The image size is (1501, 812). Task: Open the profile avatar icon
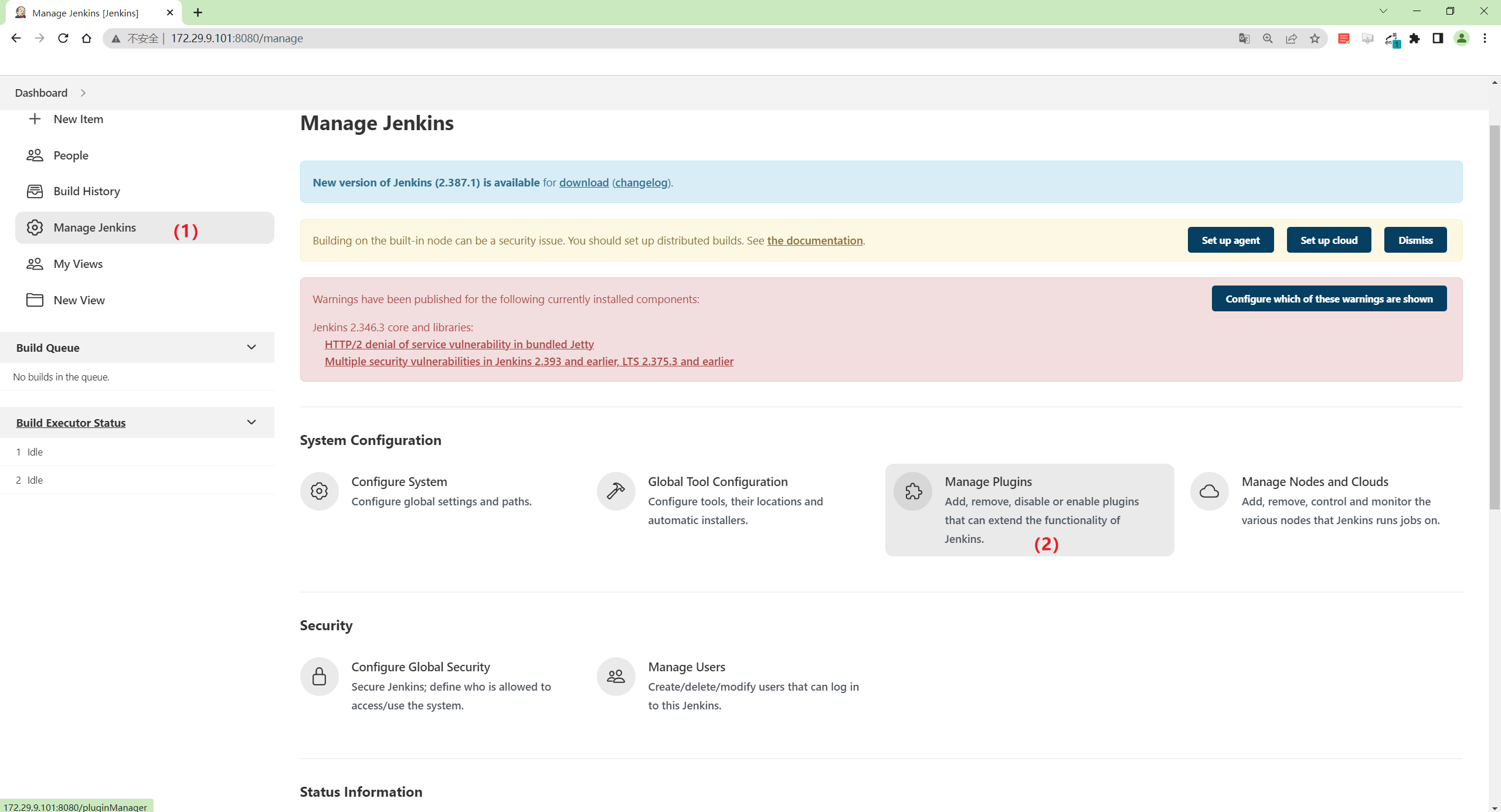pos(1462,38)
